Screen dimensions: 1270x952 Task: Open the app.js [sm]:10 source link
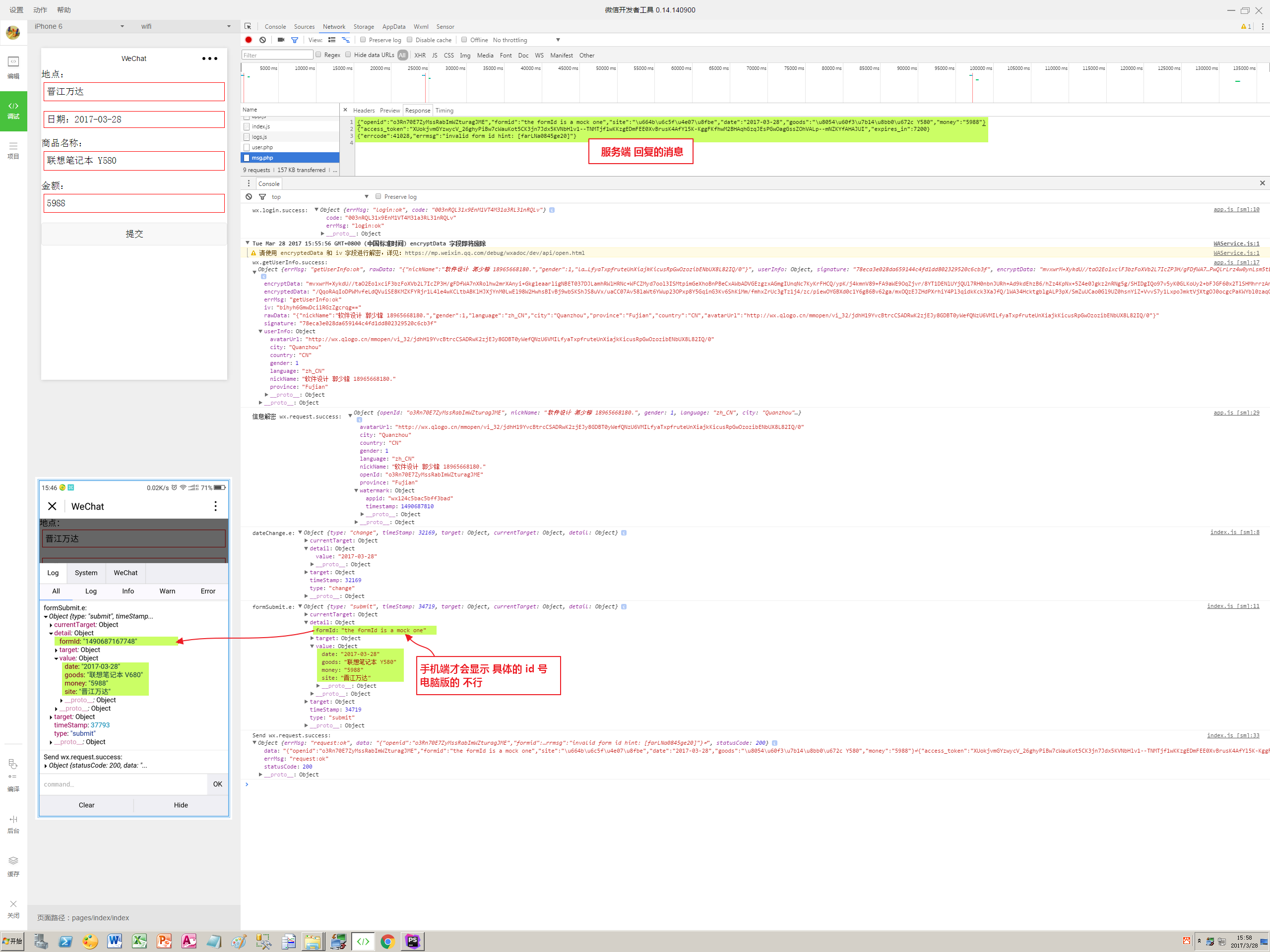(1236, 209)
